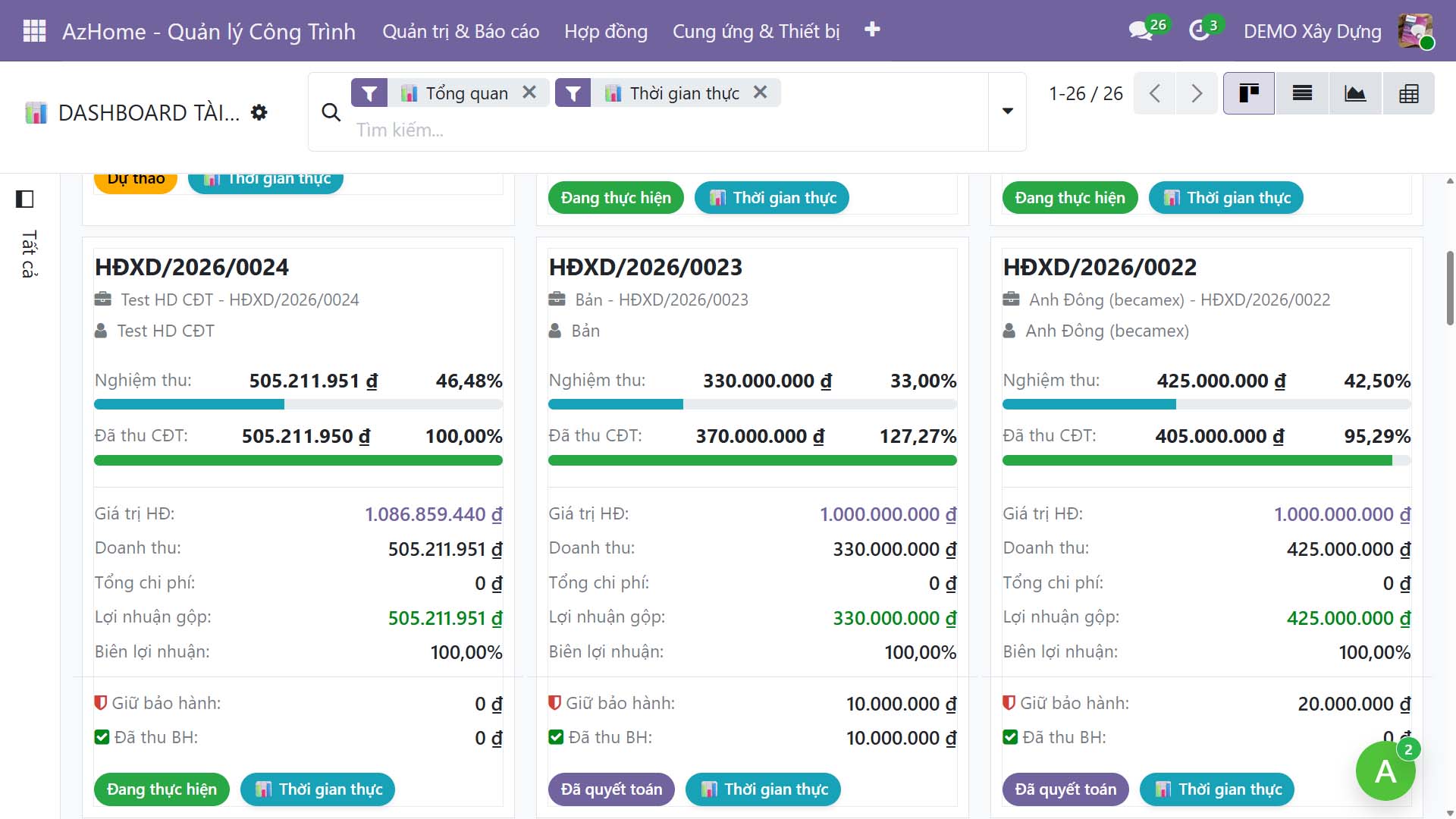Click the vertical scrollbar thumb
This screenshot has height=819, width=1456.
tap(1450, 288)
